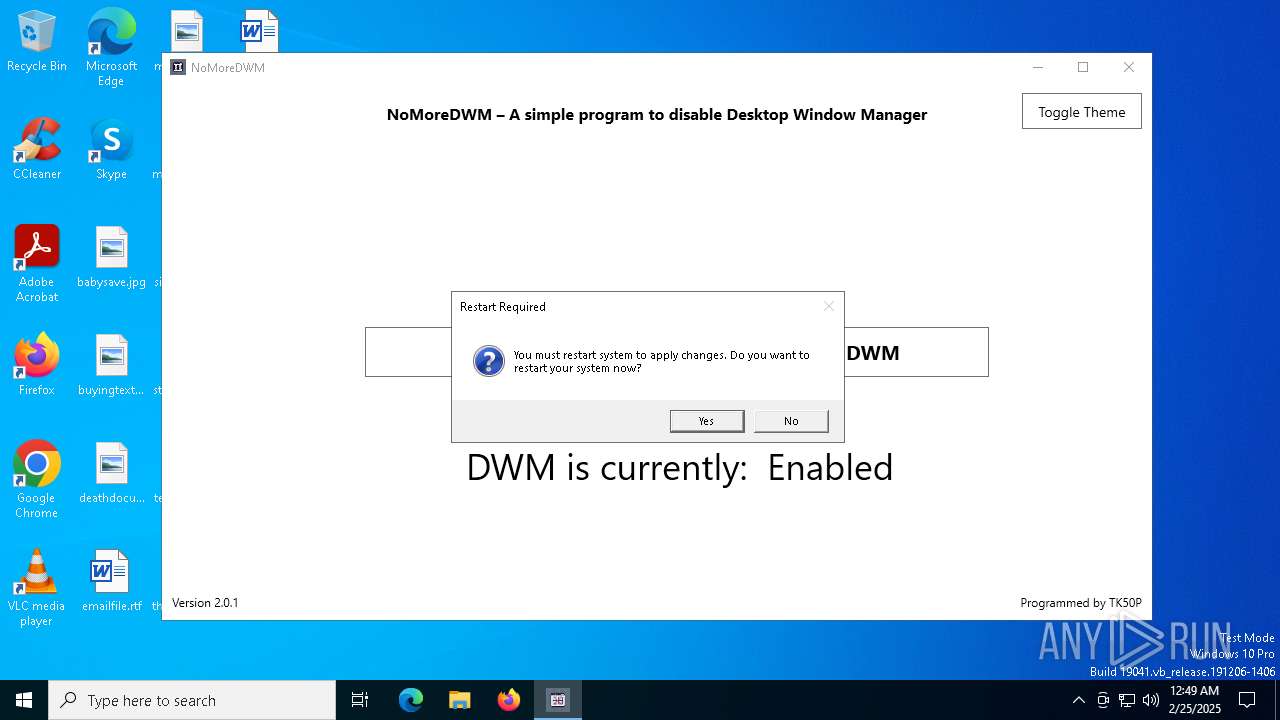Click the DWM toggle button behind dialog
This screenshot has width=1280, height=720.
(677, 352)
